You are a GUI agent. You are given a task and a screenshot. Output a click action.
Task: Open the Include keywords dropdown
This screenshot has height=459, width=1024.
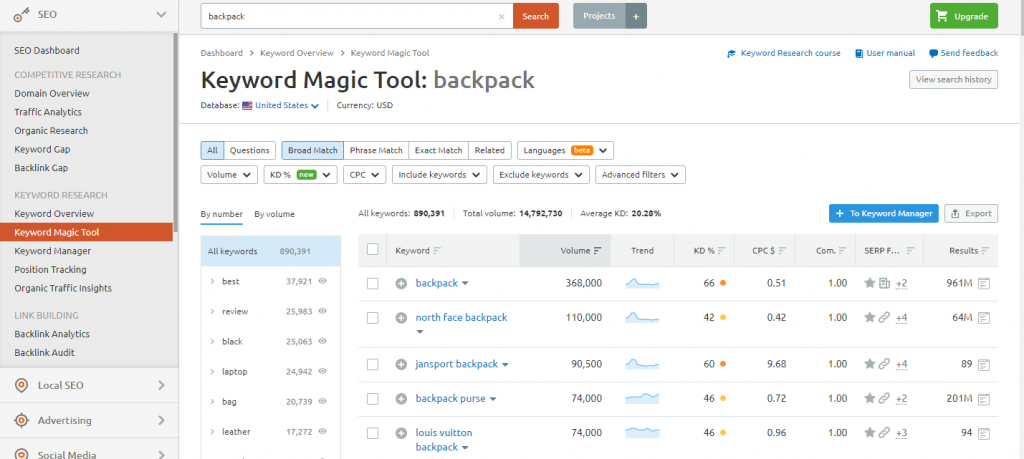click(x=440, y=175)
